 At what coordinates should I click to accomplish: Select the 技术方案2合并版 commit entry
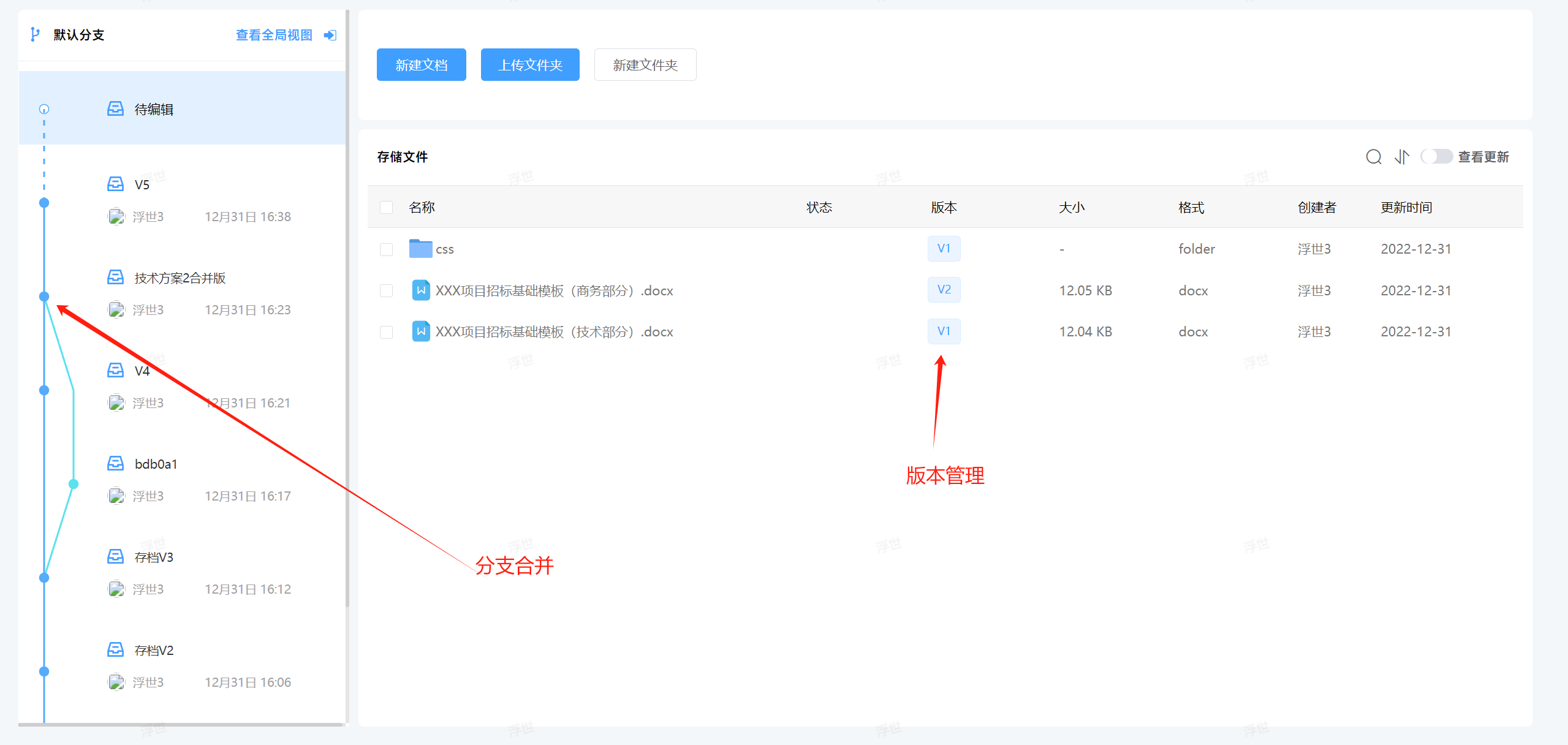pos(180,278)
